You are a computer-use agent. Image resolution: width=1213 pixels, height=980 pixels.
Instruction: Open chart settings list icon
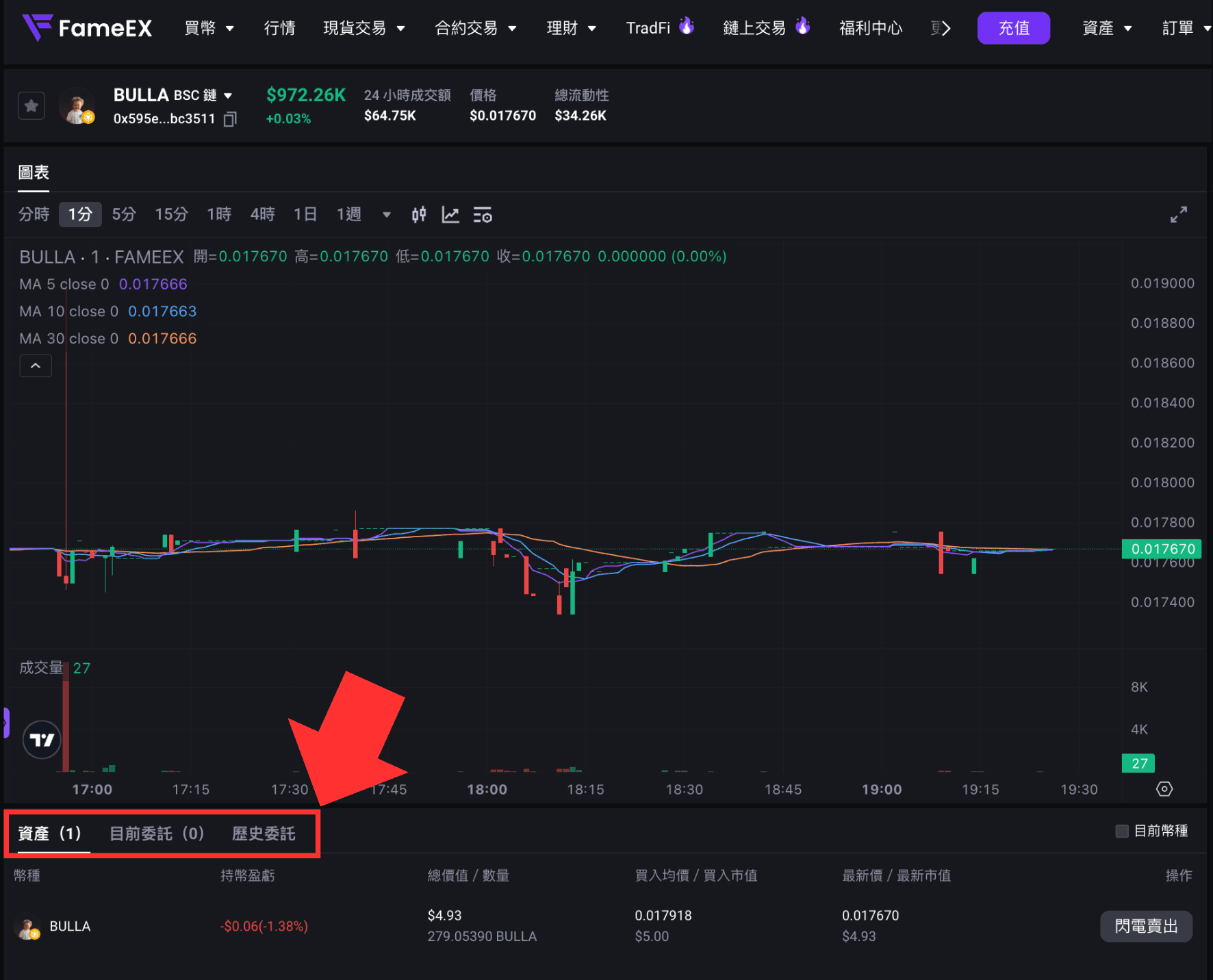click(483, 215)
